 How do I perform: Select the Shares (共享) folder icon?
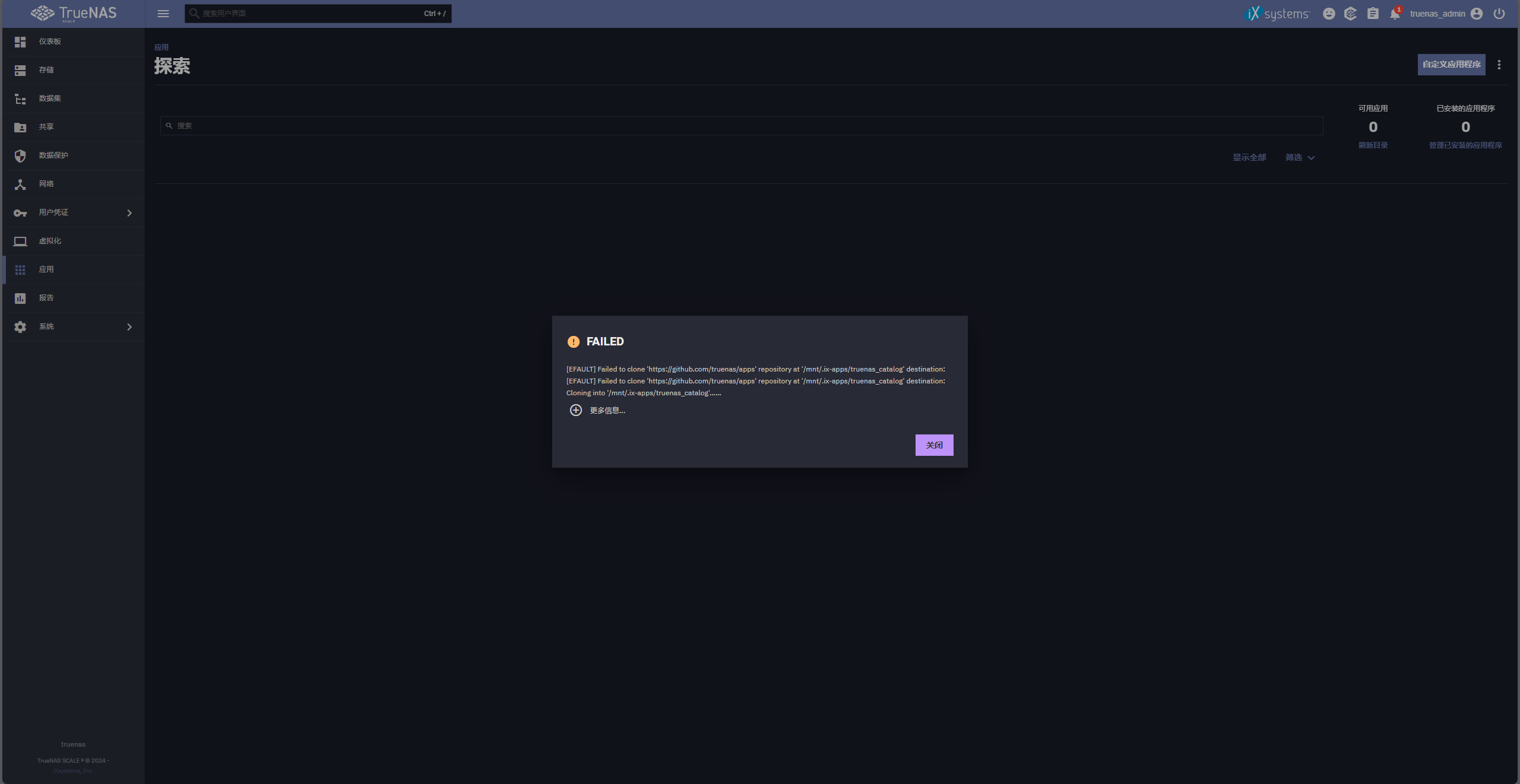point(20,127)
